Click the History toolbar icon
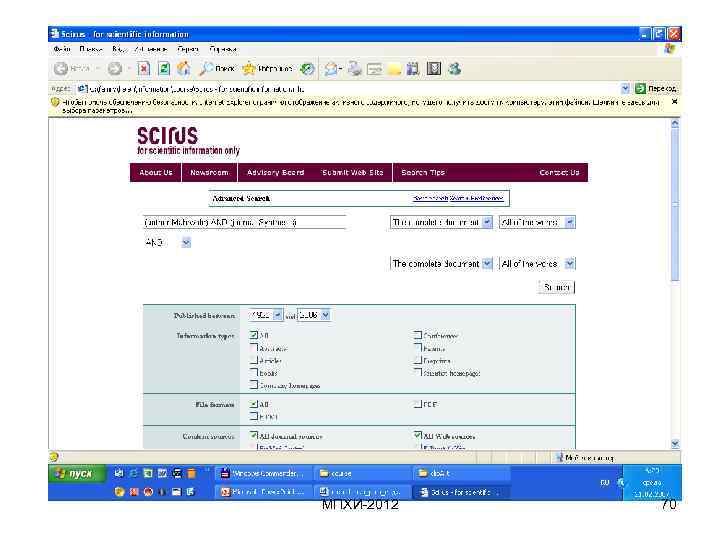Image resolution: width=720 pixels, height=540 pixels. (307, 69)
